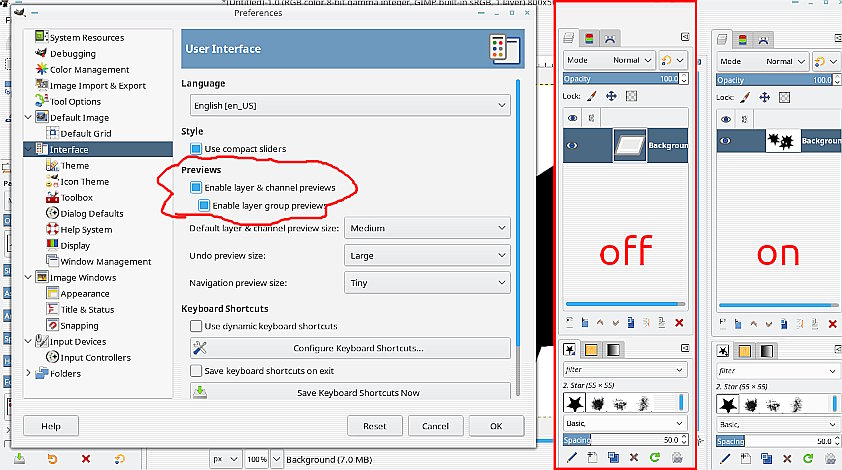
Task: Confirm Preferences with the OK button
Action: click(x=496, y=426)
